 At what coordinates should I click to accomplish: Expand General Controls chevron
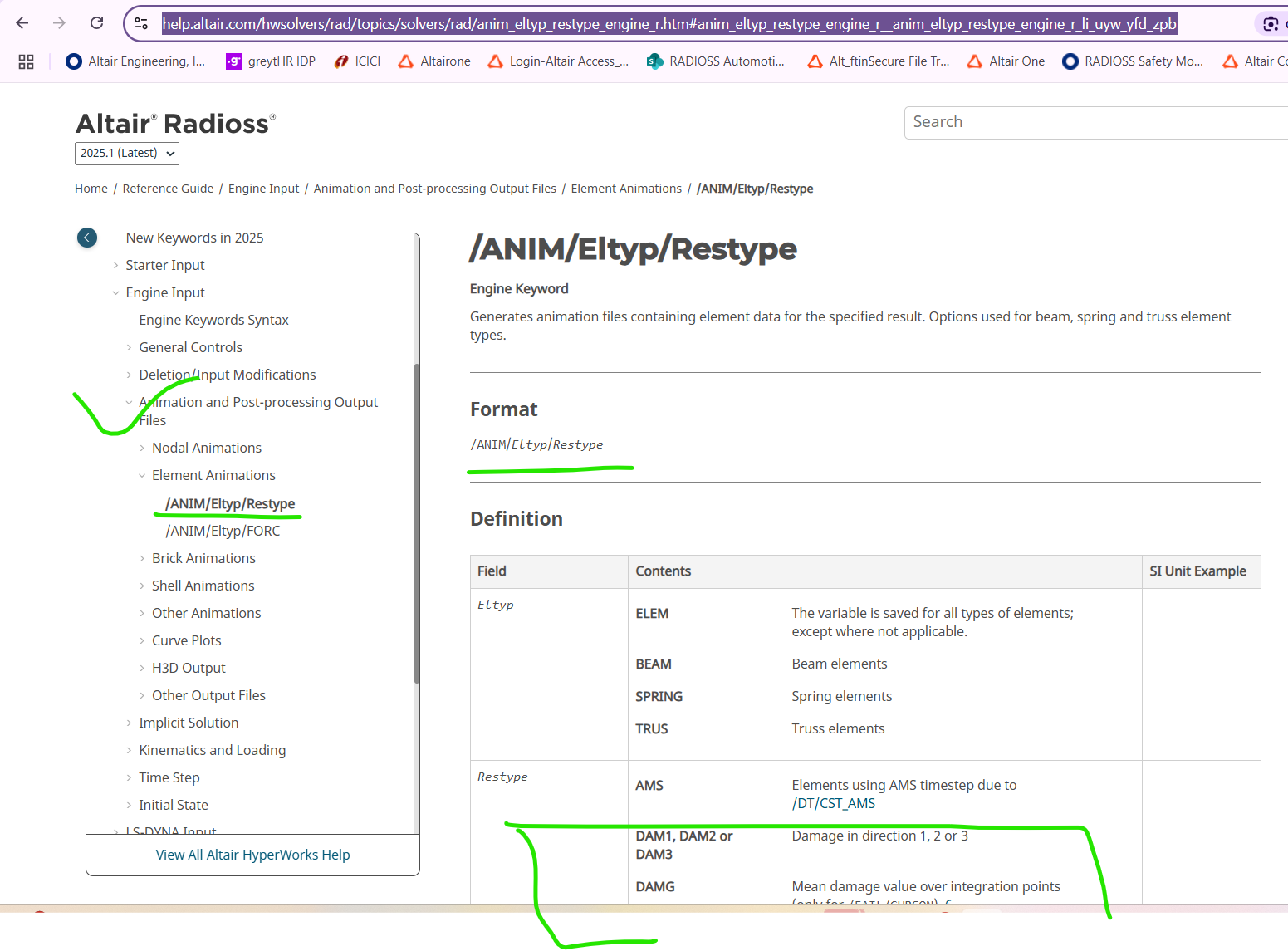129,347
